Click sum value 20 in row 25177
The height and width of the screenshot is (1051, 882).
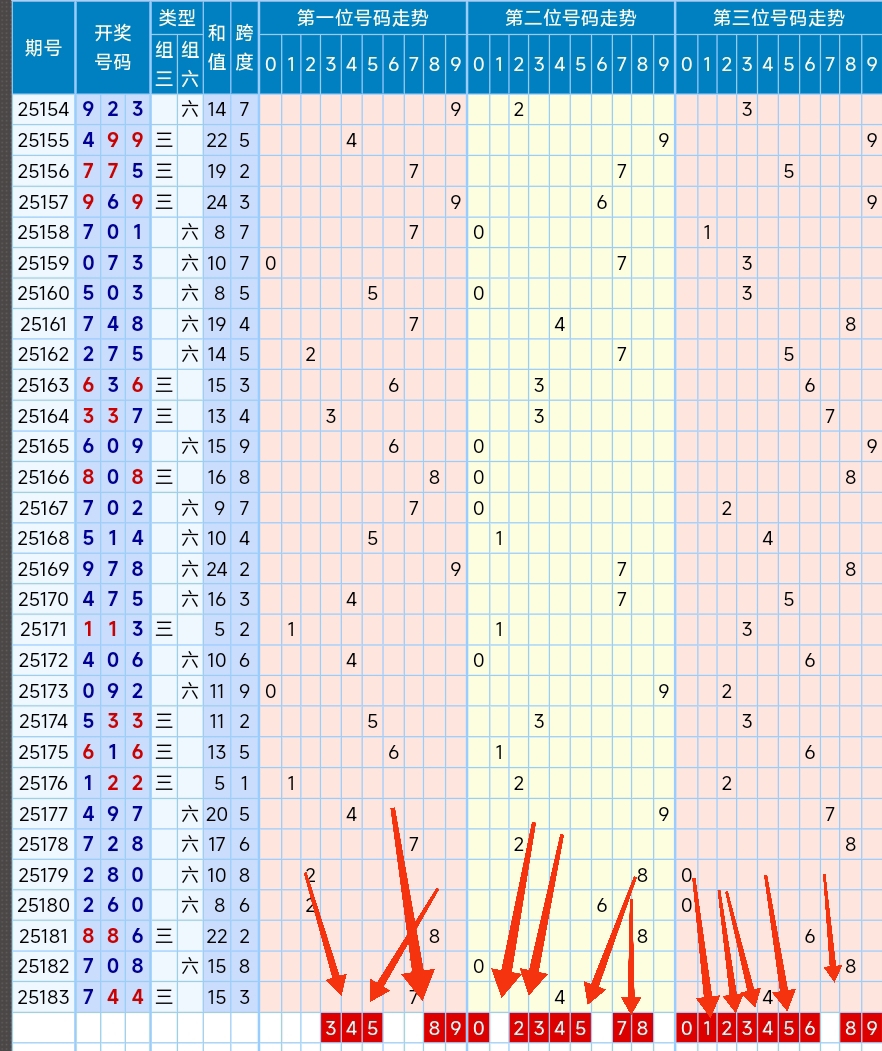216,814
